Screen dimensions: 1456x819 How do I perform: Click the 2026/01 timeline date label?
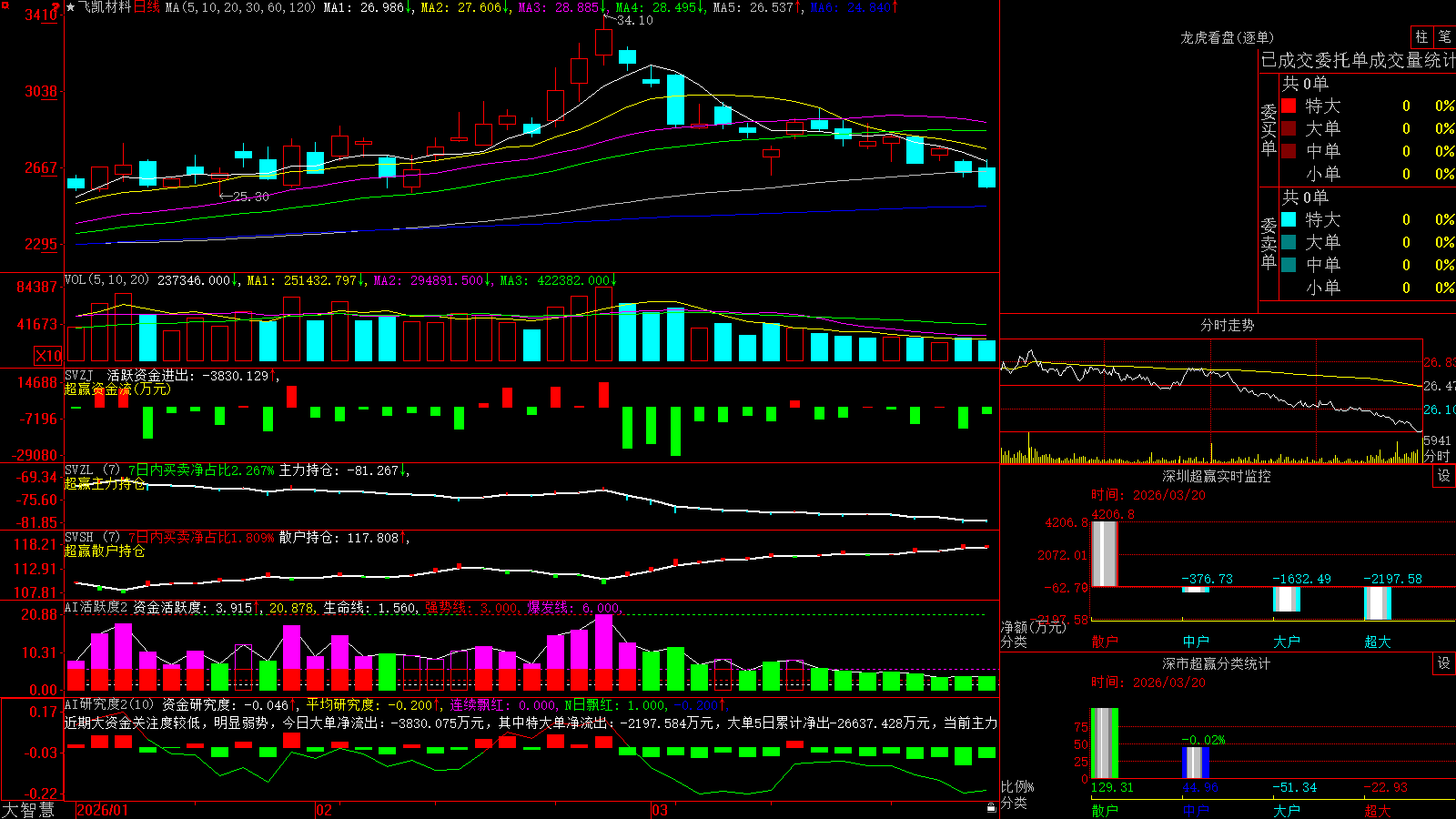[103, 810]
